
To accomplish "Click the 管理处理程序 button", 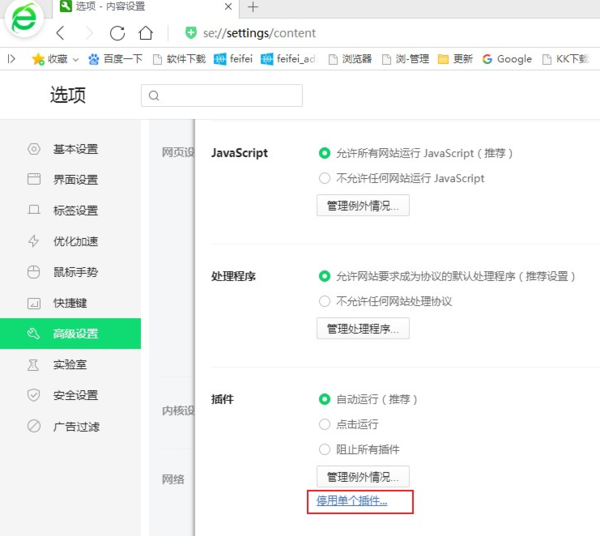I will [362, 328].
